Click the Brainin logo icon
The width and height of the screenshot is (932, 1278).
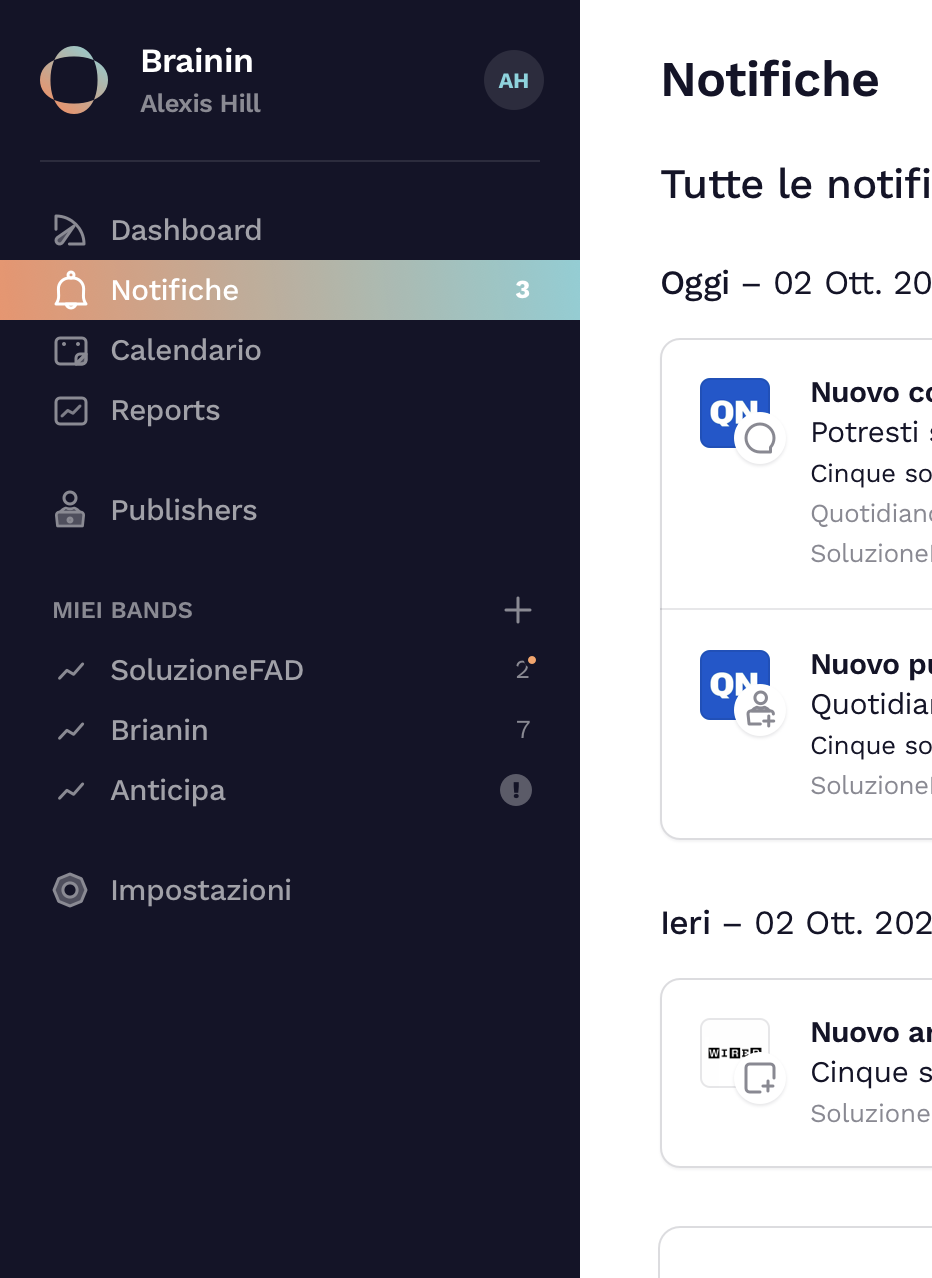pyautogui.click(x=74, y=80)
